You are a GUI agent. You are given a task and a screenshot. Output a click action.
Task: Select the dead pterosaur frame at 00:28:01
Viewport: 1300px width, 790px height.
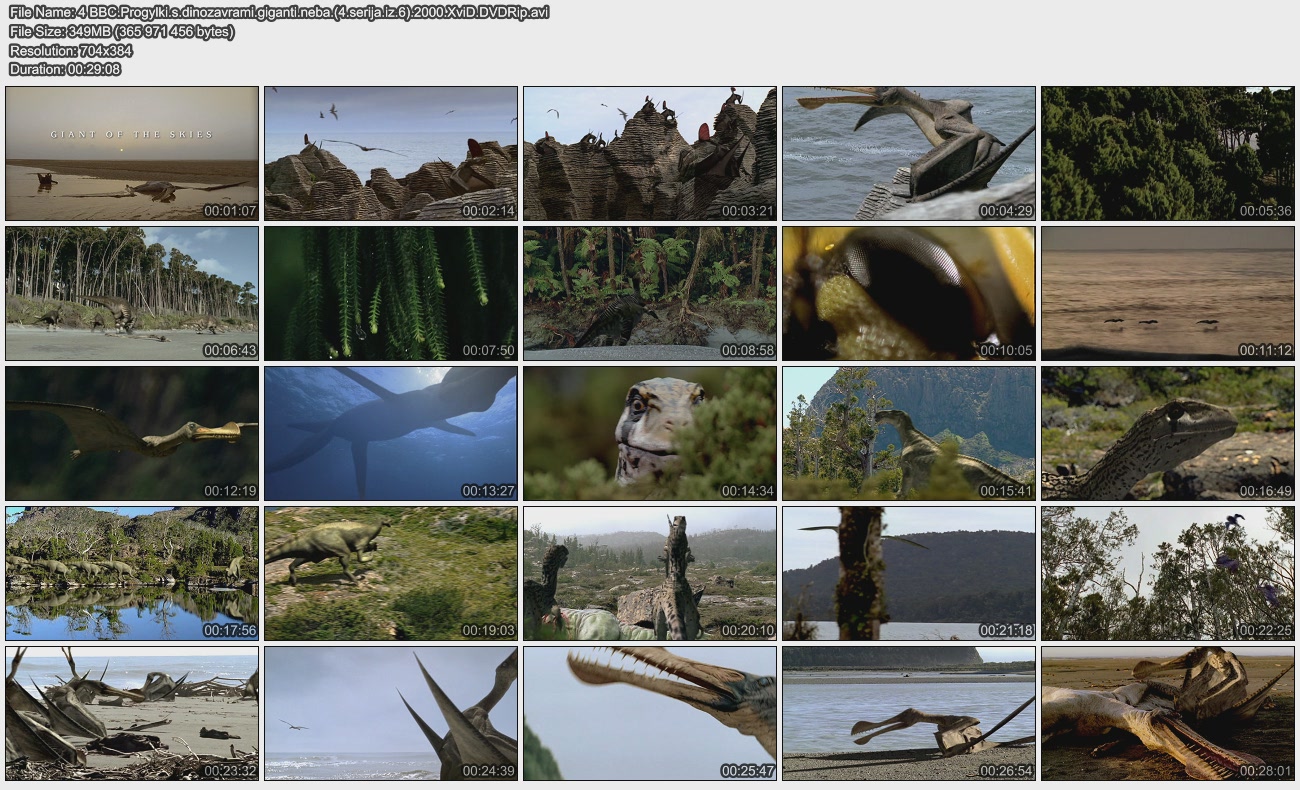click(x=1168, y=713)
